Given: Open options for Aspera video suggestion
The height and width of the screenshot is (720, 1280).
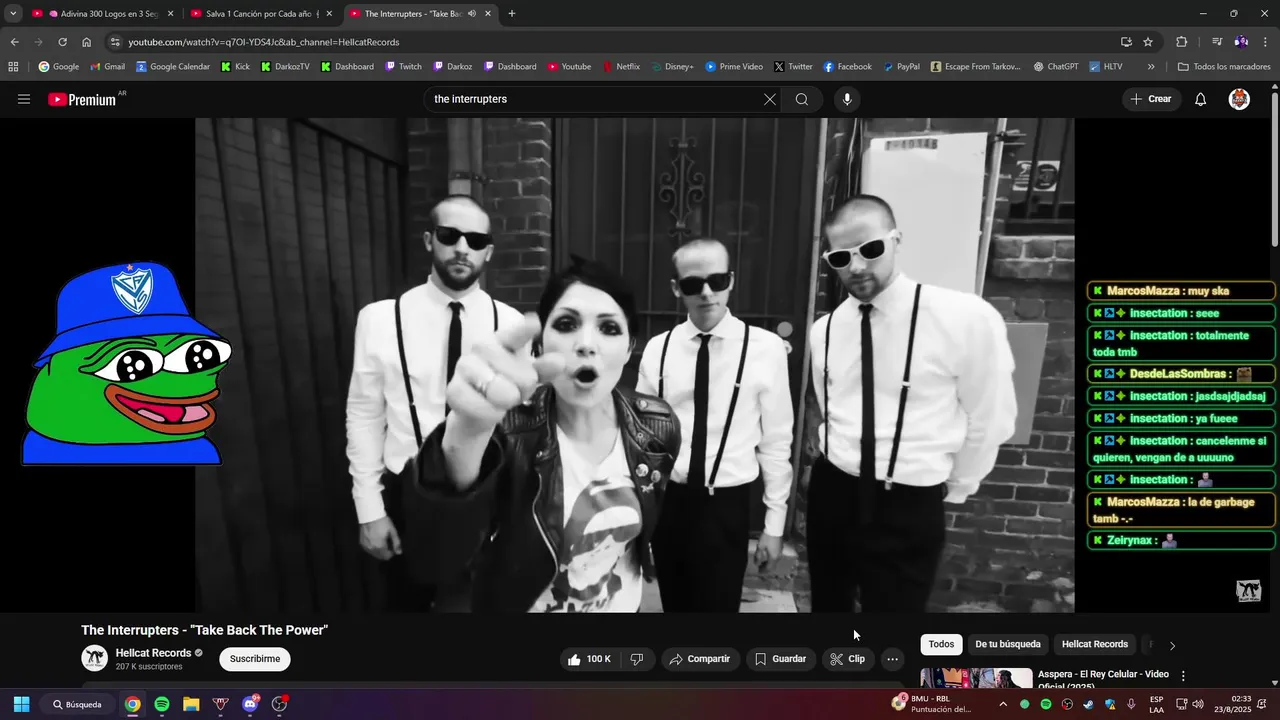Looking at the screenshot, I should point(1183,676).
